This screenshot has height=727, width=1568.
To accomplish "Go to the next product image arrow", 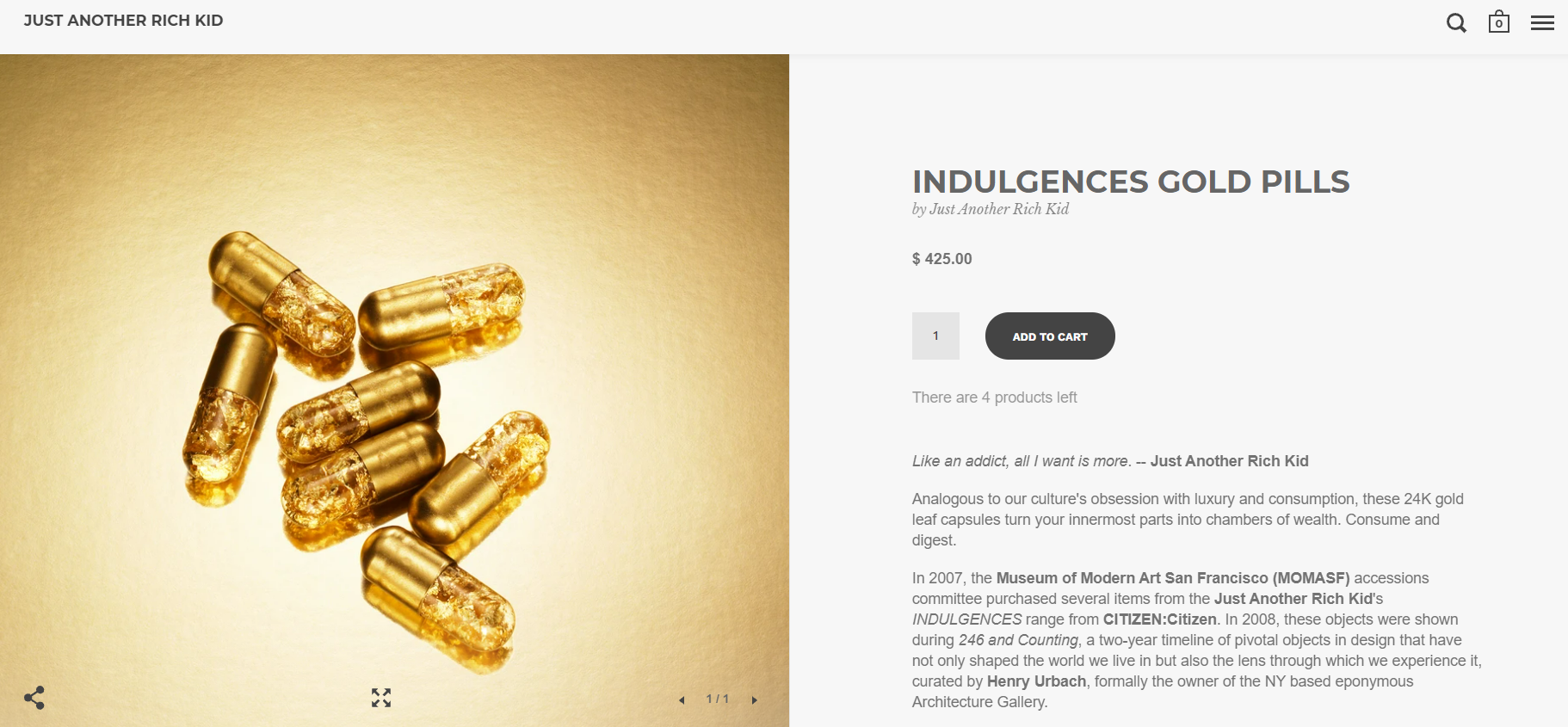I will [x=755, y=700].
